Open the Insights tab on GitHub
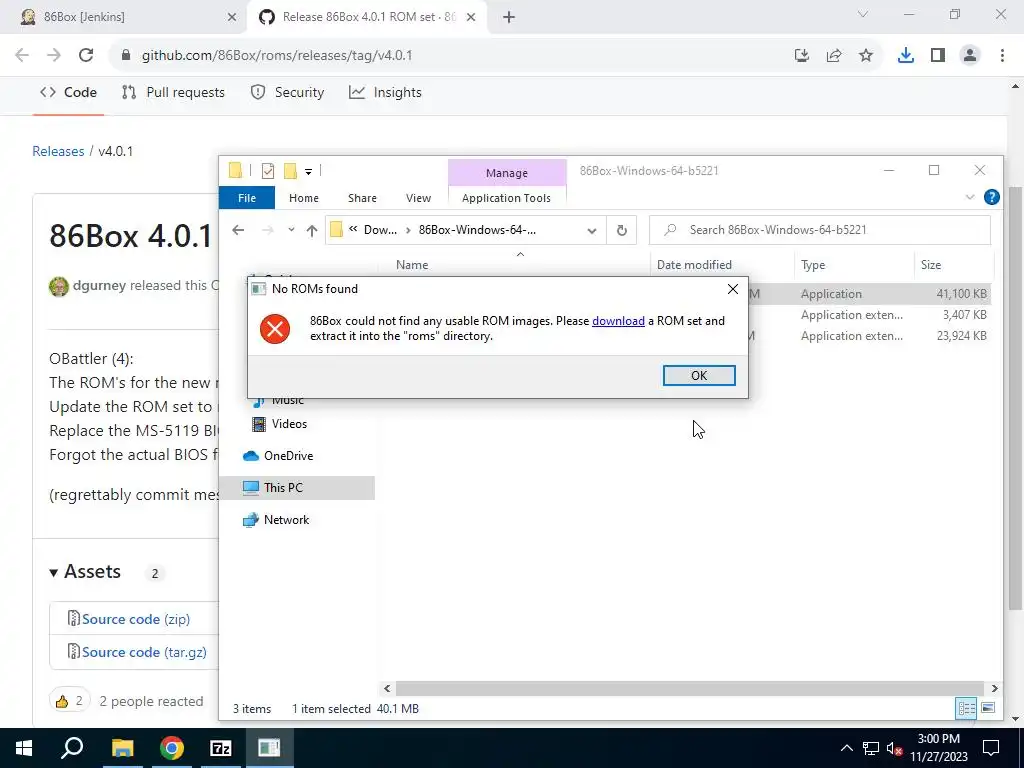Viewport: 1024px width, 768px height. [385, 93]
